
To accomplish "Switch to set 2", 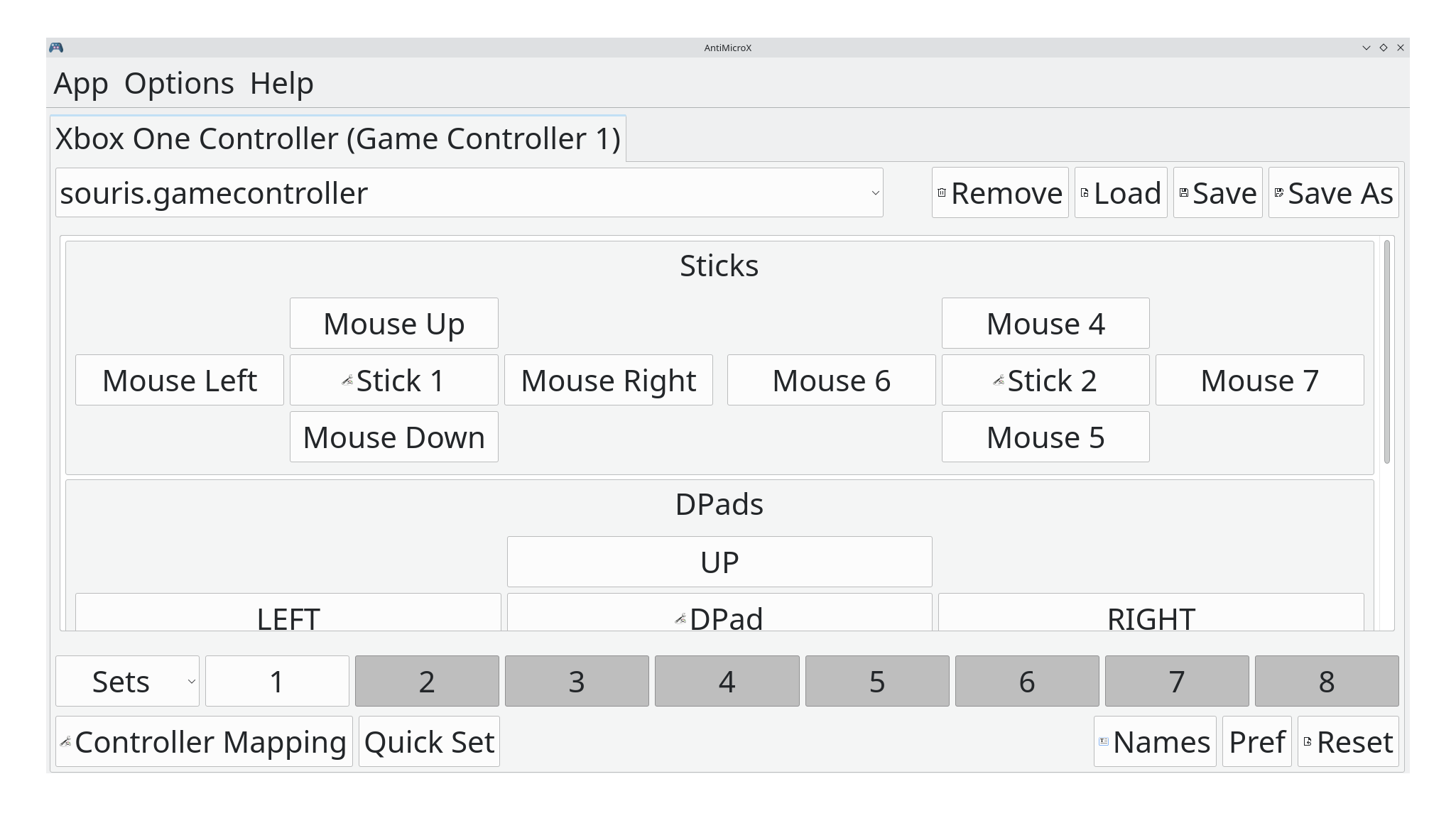I will (427, 681).
